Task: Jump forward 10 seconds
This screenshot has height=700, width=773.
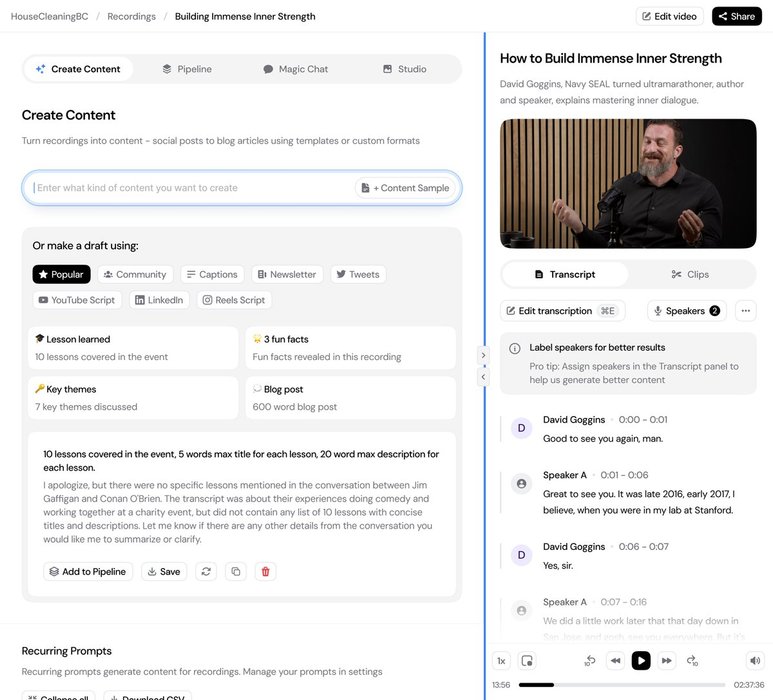Action: coord(692,661)
